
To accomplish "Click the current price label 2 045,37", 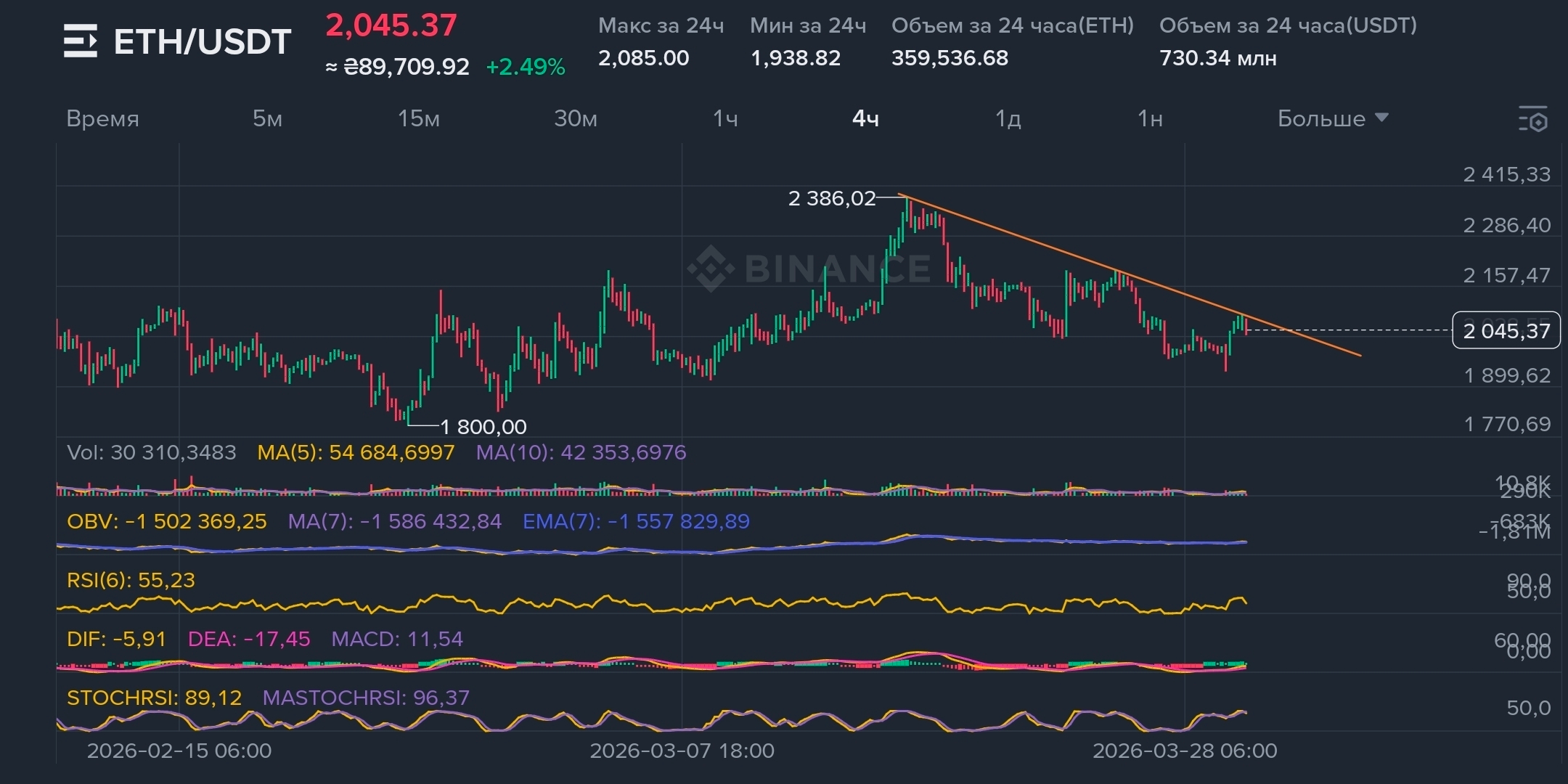I will 1506,331.
